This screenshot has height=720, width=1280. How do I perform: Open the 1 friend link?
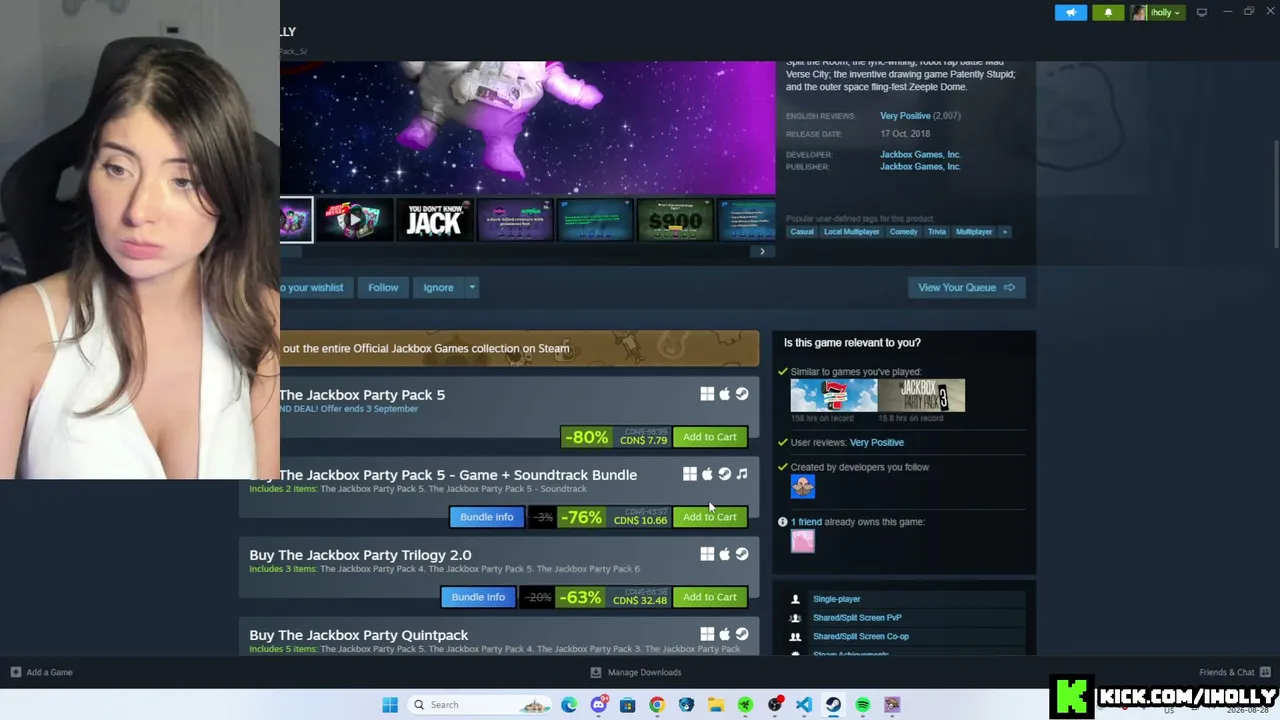(x=806, y=522)
